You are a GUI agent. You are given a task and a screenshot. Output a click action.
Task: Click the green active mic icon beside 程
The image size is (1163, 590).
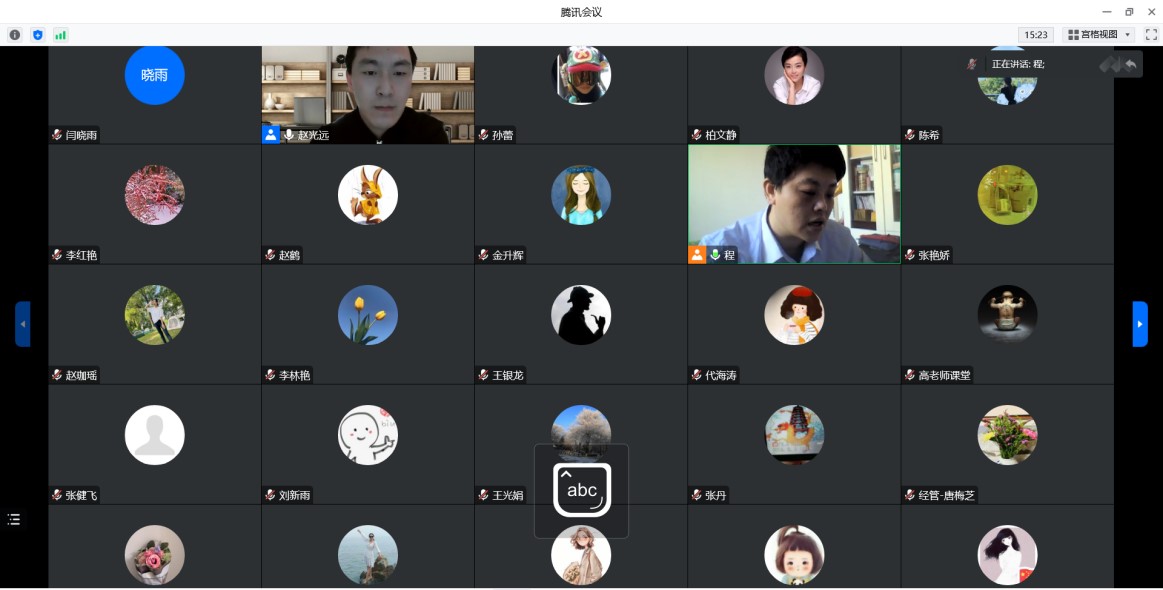coord(715,255)
